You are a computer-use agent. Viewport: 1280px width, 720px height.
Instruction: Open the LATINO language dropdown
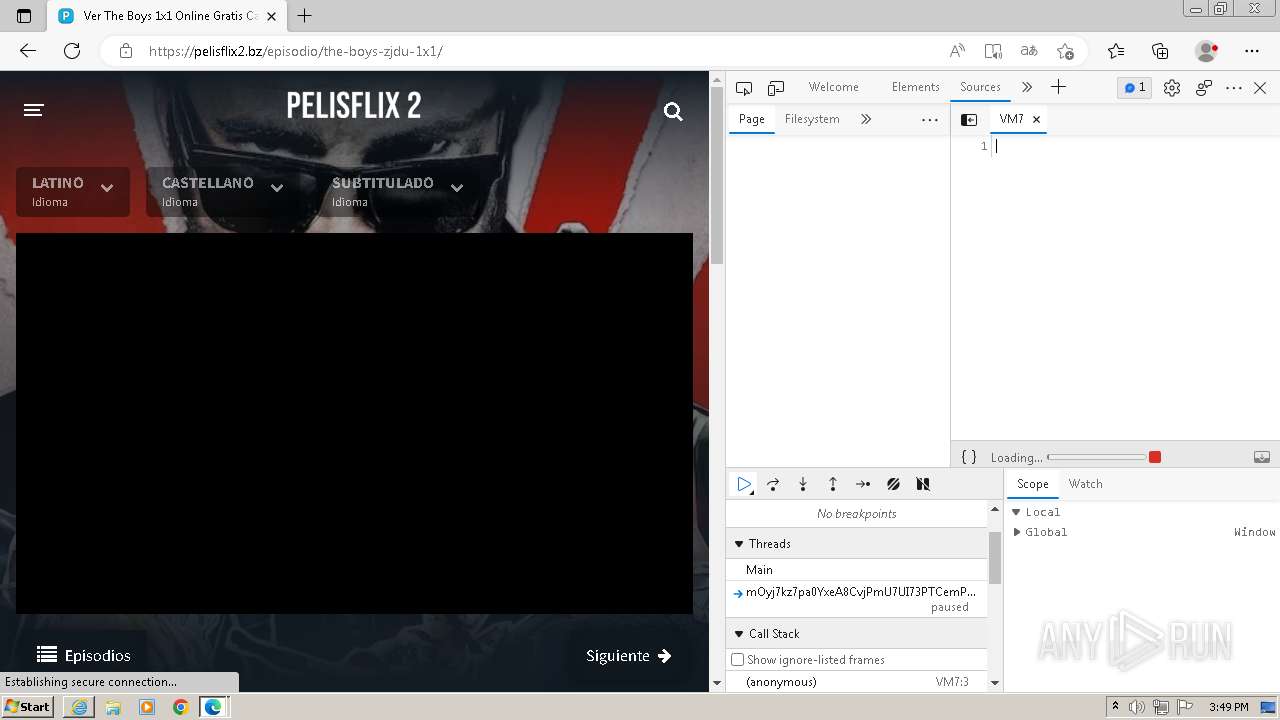click(73, 191)
